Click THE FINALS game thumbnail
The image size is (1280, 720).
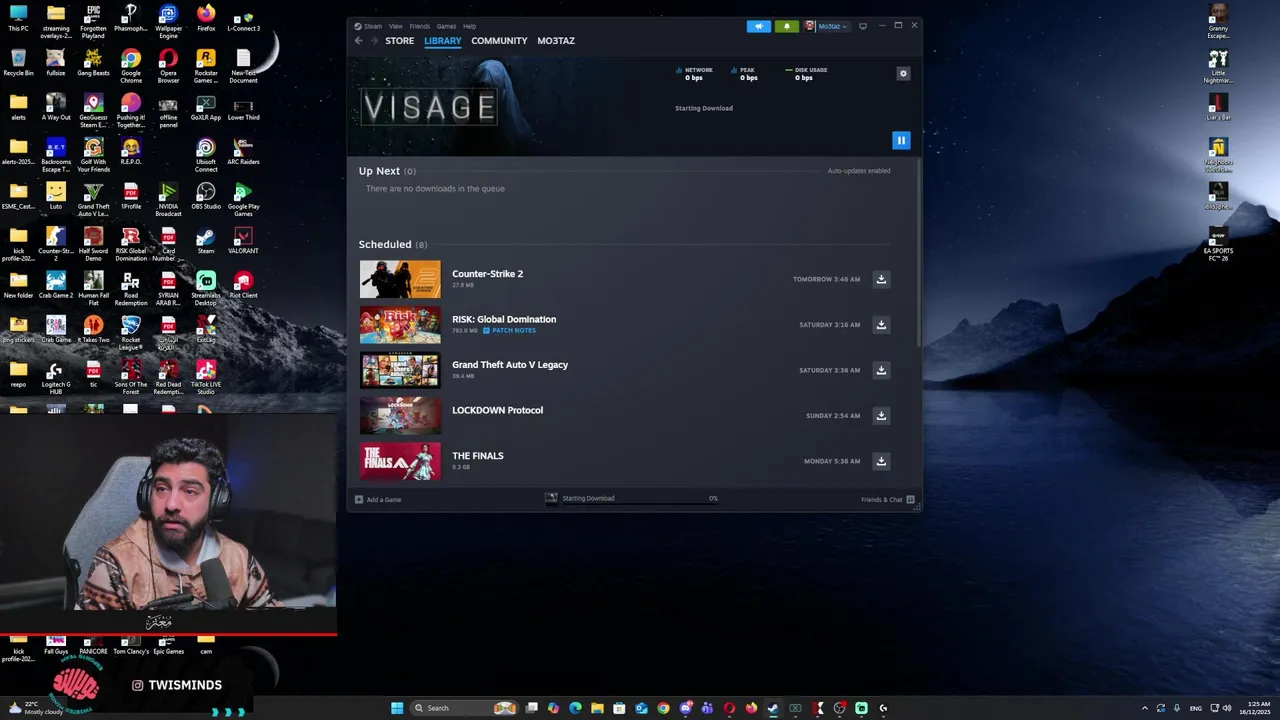[400, 461]
